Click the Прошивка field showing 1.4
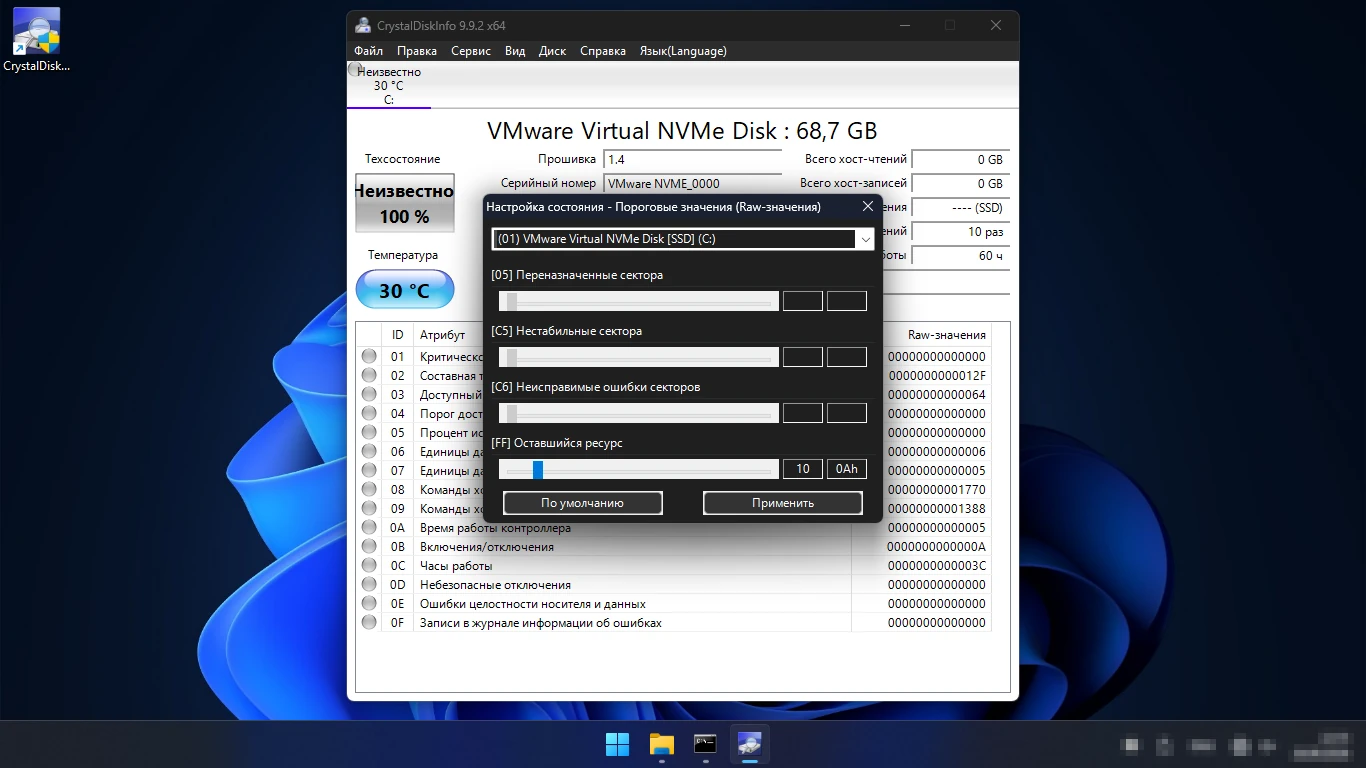1366x768 pixels. (x=692, y=159)
